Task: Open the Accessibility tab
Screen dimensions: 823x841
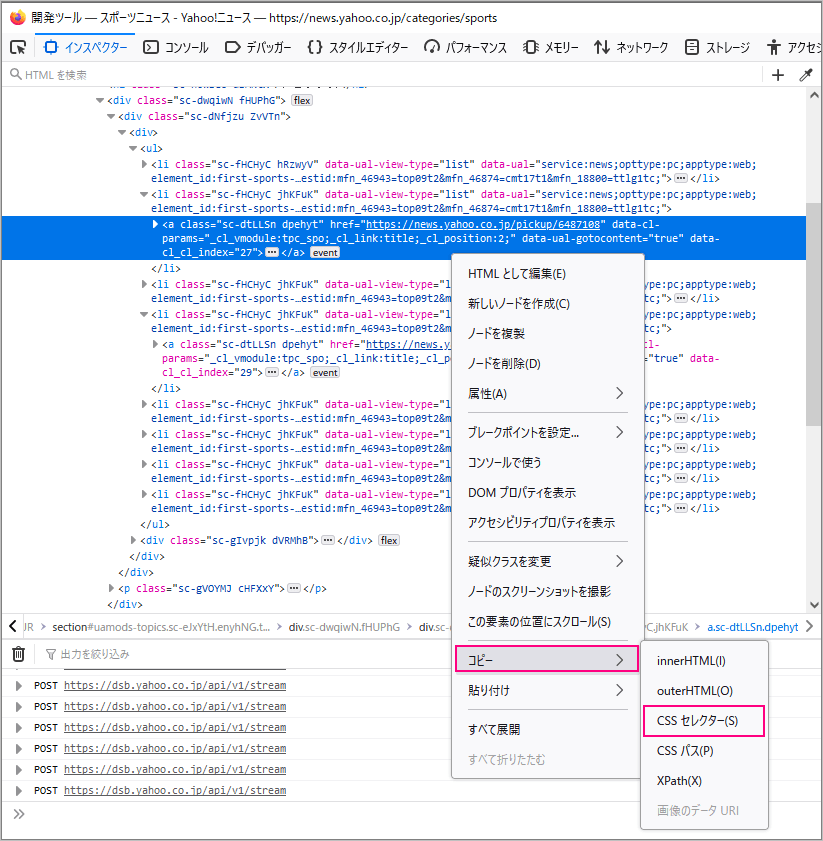Action: click(x=793, y=47)
